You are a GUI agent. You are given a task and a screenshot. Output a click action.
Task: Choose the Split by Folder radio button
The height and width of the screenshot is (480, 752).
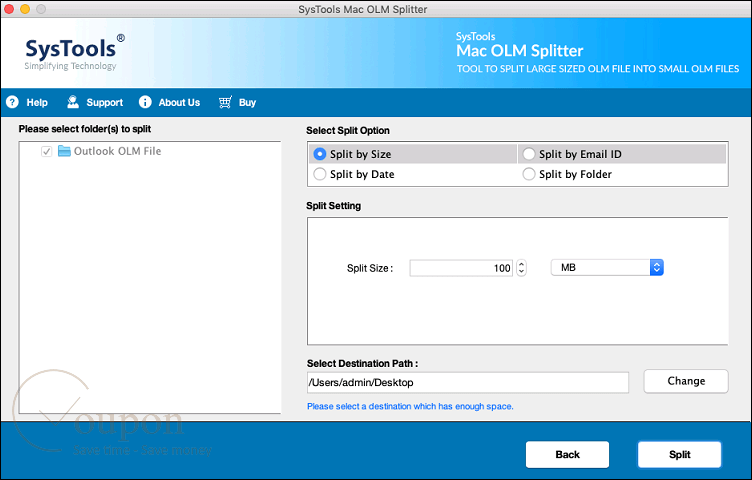pyautogui.click(x=529, y=174)
